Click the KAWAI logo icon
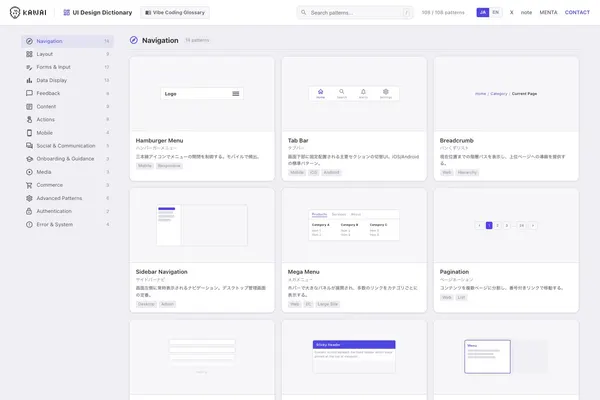The height and width of the screenshot is (400, 600). click(x=15, y=13)
